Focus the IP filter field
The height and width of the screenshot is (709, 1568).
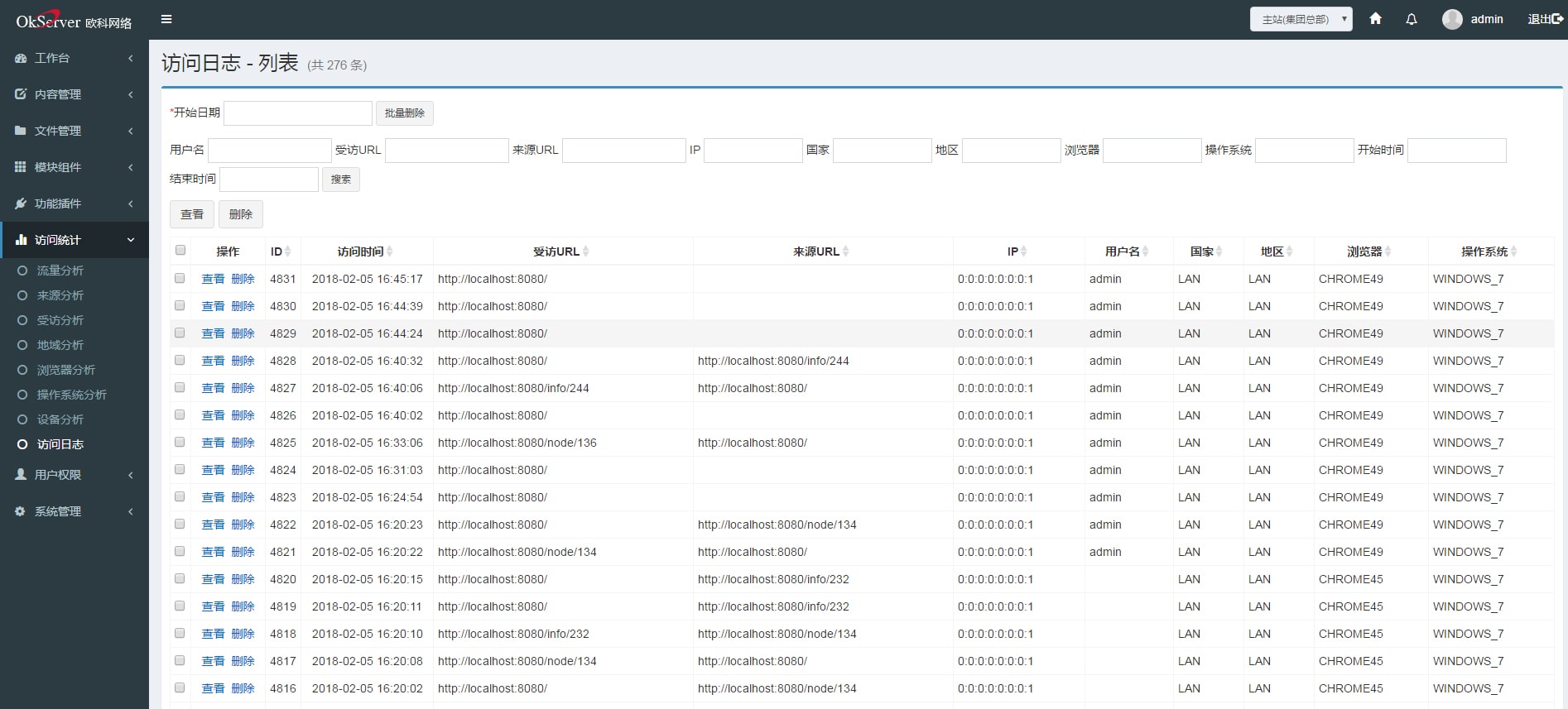point(753,151)
